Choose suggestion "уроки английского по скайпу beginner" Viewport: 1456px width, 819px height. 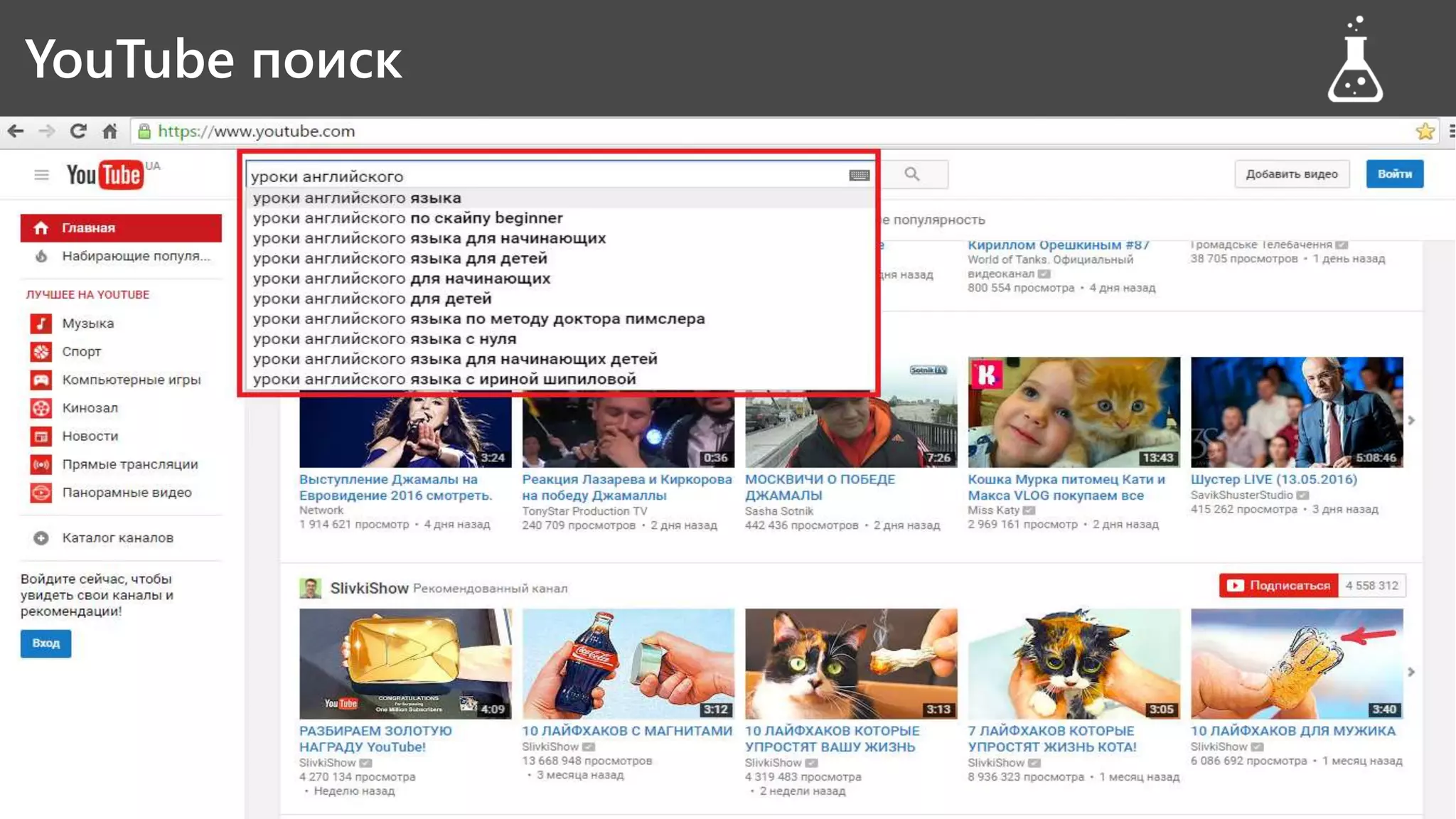click(561, 218)
